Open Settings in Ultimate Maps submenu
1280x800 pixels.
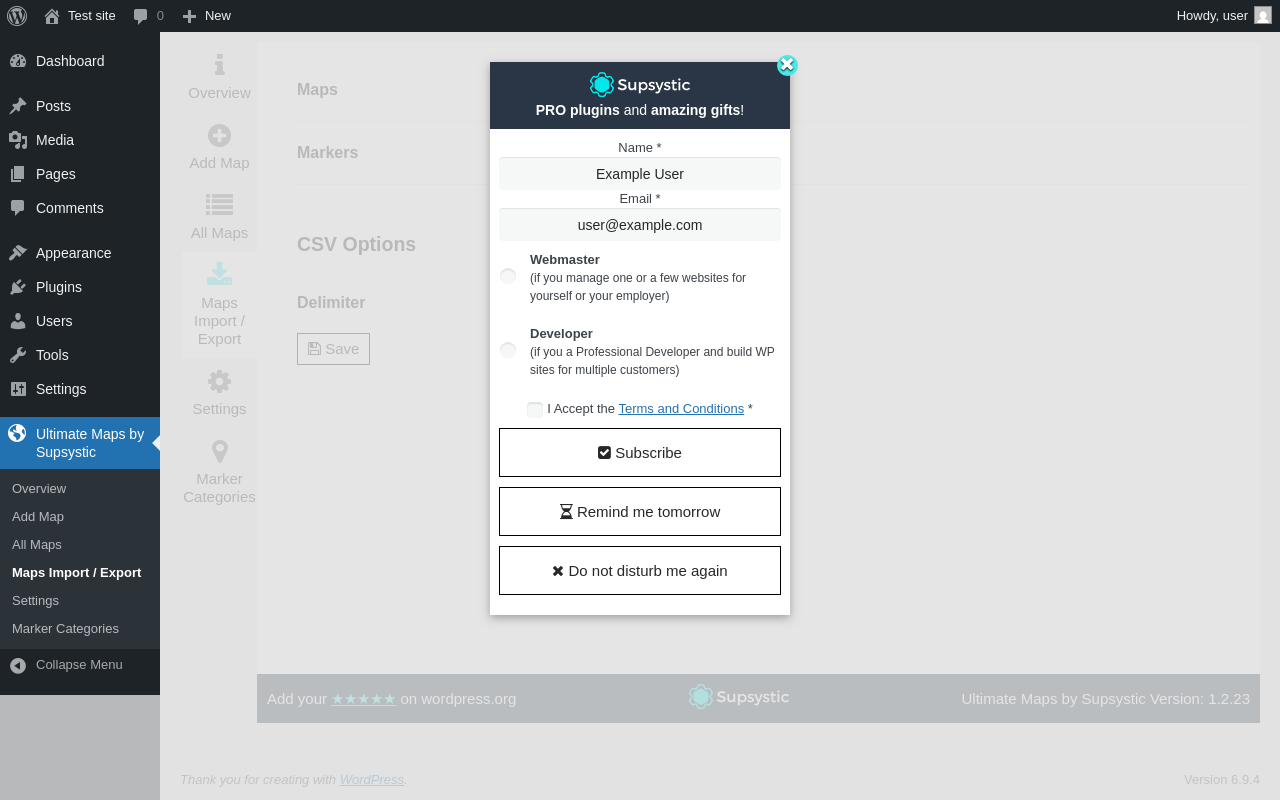pyautogui.click(x=35, y=601)
